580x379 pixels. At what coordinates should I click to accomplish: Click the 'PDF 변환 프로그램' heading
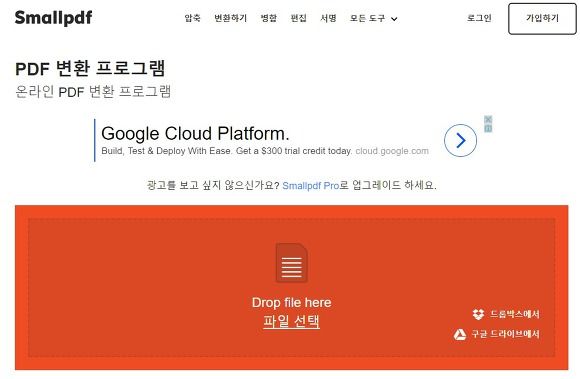pos(90,68)
